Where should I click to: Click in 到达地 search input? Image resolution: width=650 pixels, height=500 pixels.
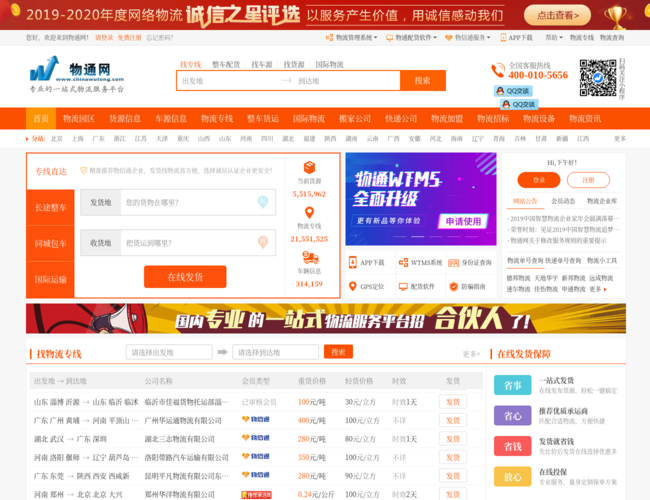(347, 81)
